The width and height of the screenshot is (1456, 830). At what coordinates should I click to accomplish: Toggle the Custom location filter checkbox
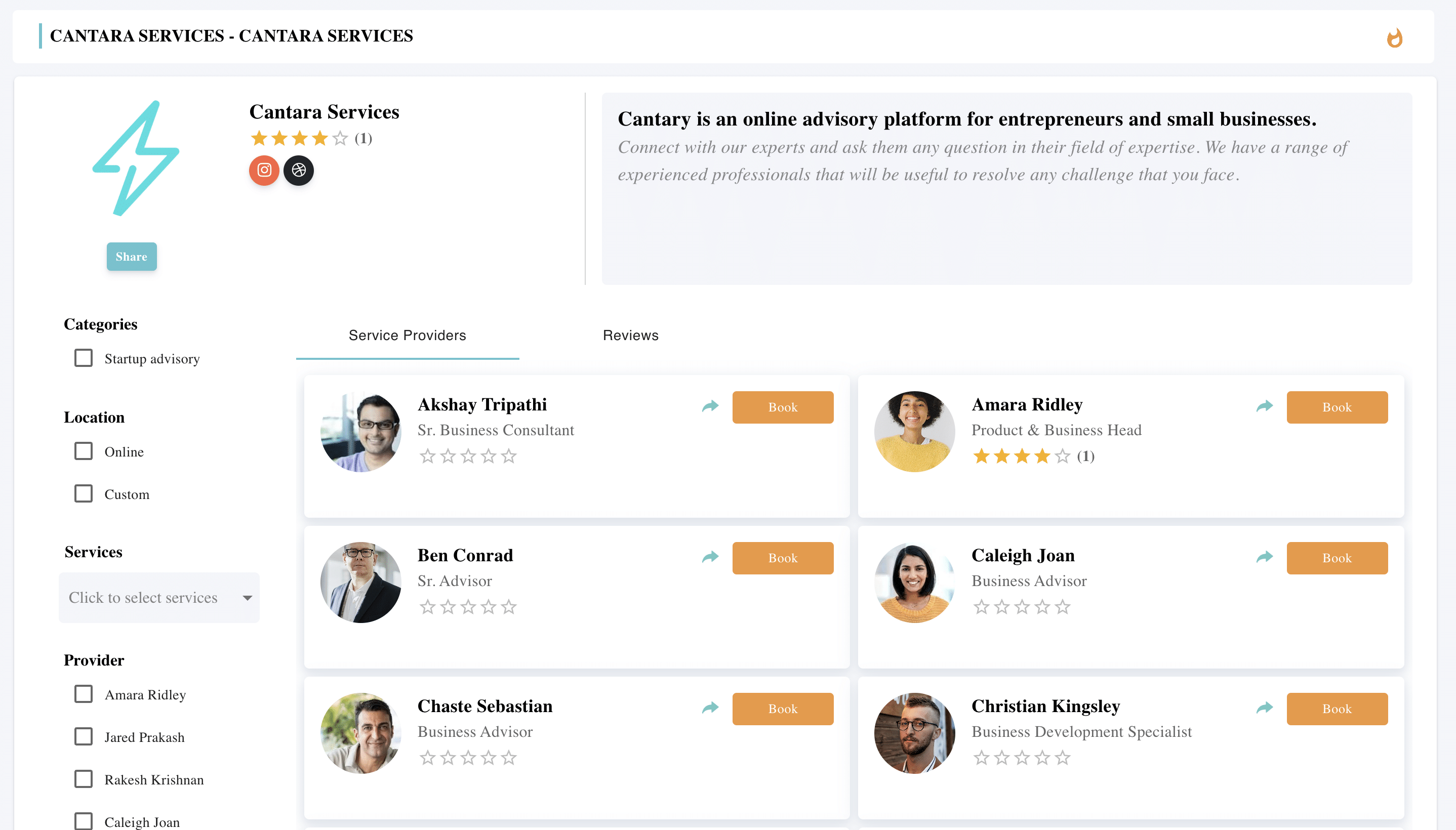point(84,494)
